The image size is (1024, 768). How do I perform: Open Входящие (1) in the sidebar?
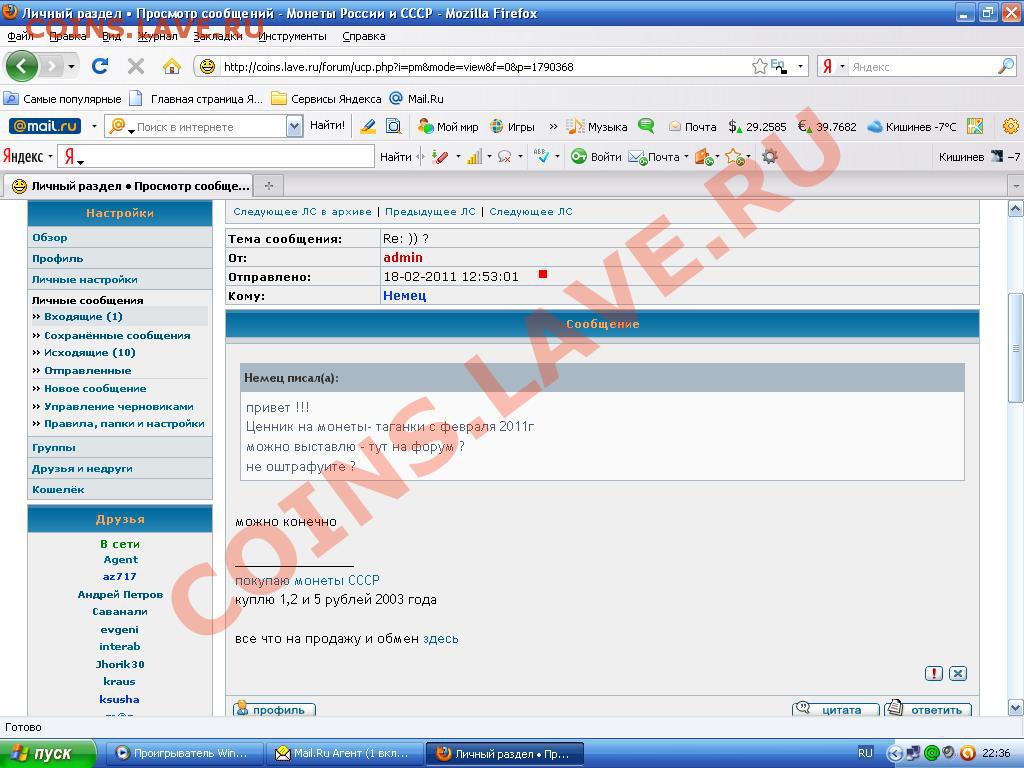click(x=83, y=316)
